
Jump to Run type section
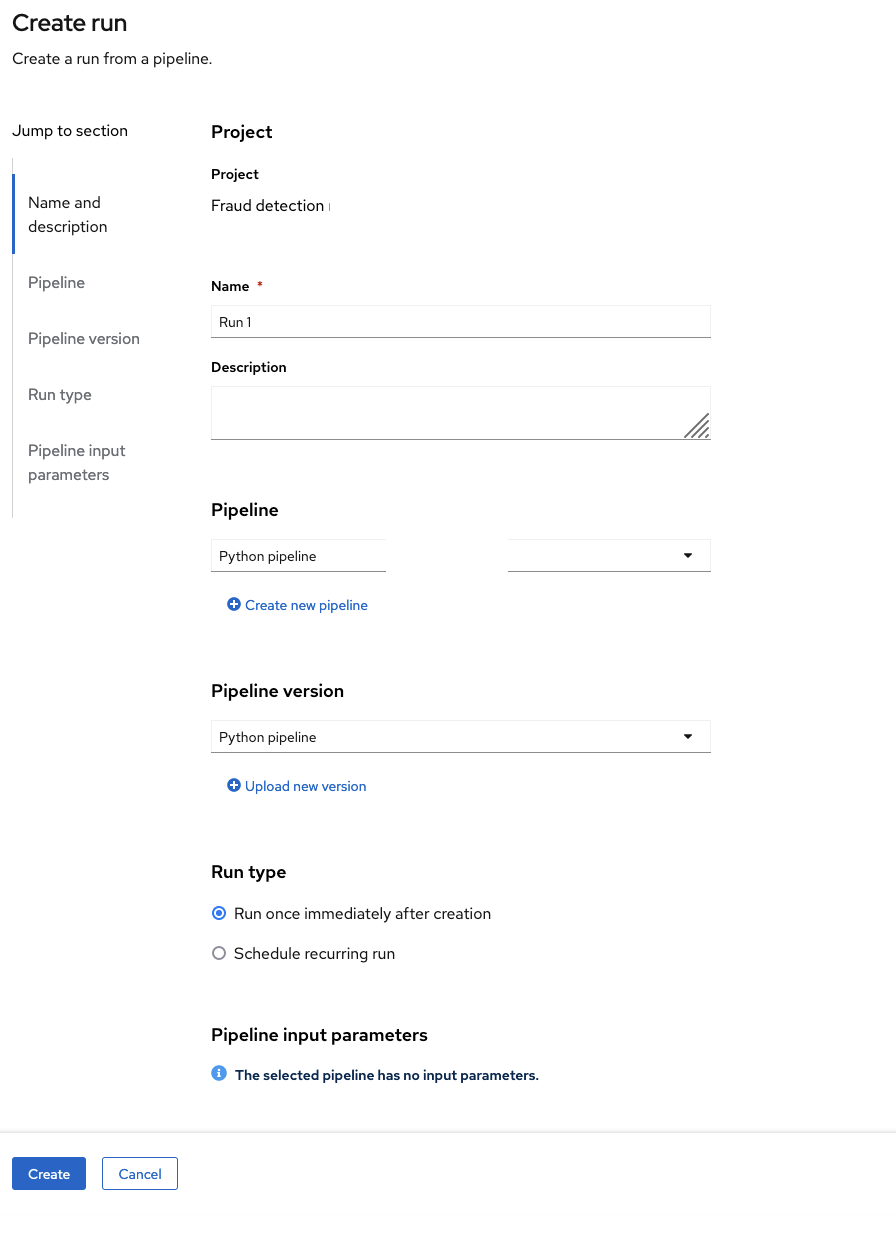point(60,395)
